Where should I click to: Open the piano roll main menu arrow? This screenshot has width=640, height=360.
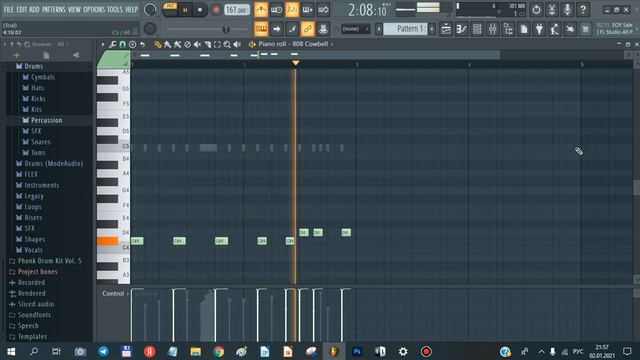(x=102, y=44)
